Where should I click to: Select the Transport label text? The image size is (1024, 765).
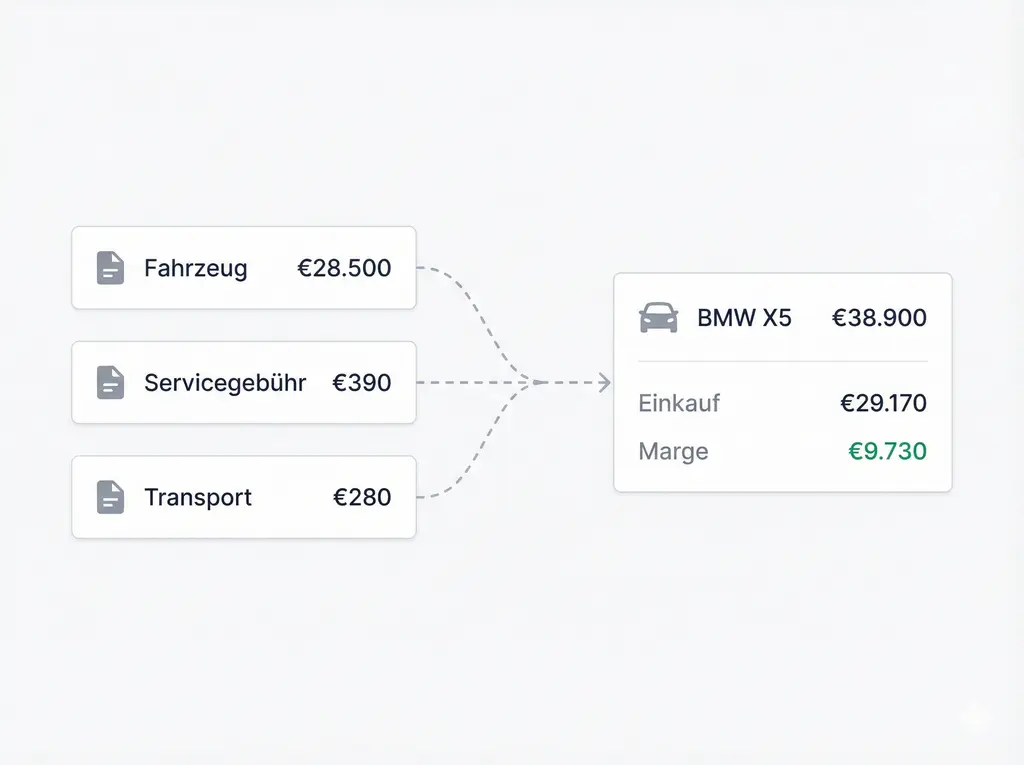tap(198, 497)
